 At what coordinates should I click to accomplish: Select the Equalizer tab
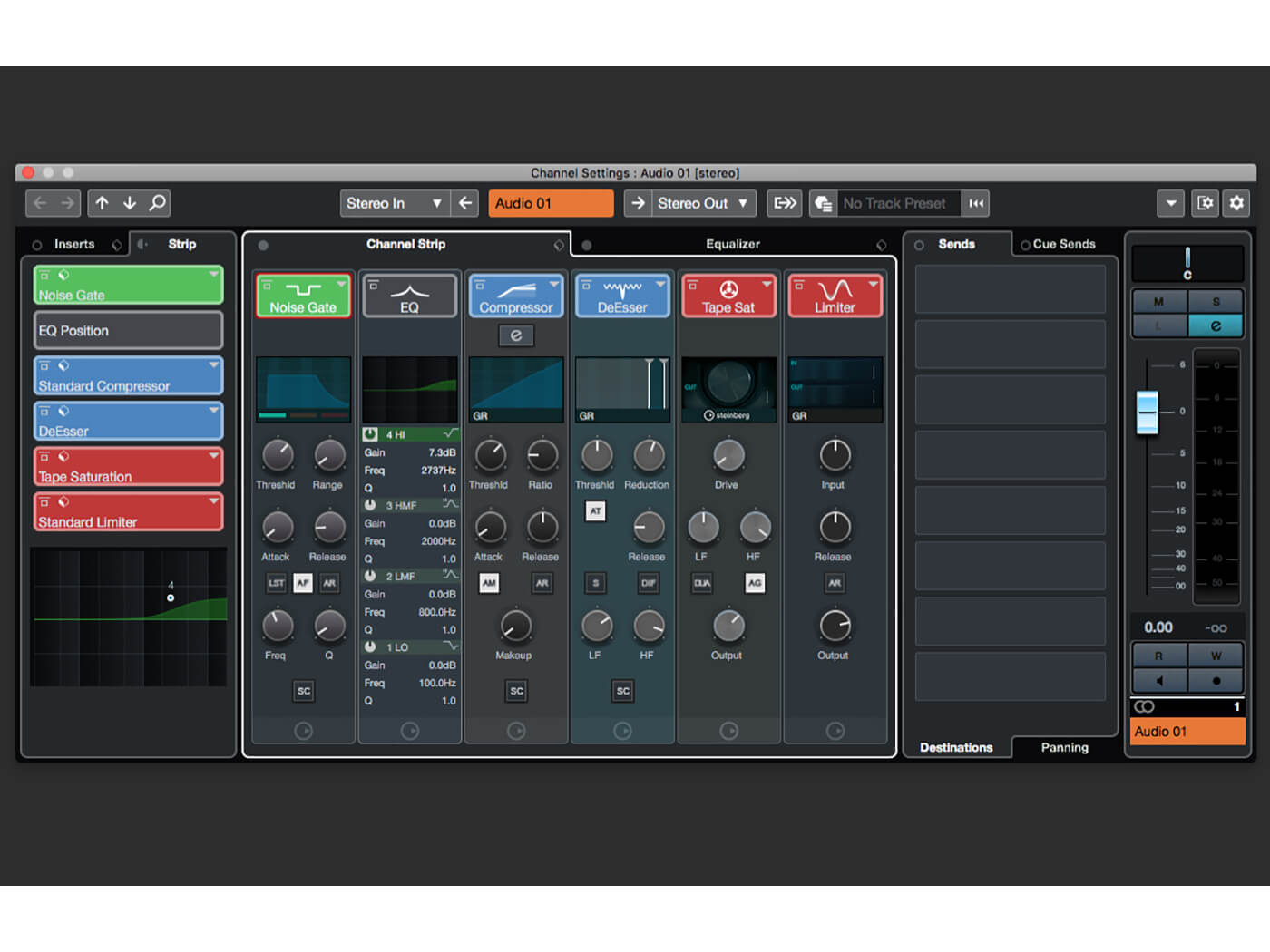pyautogui.click(x=733, y=244)
